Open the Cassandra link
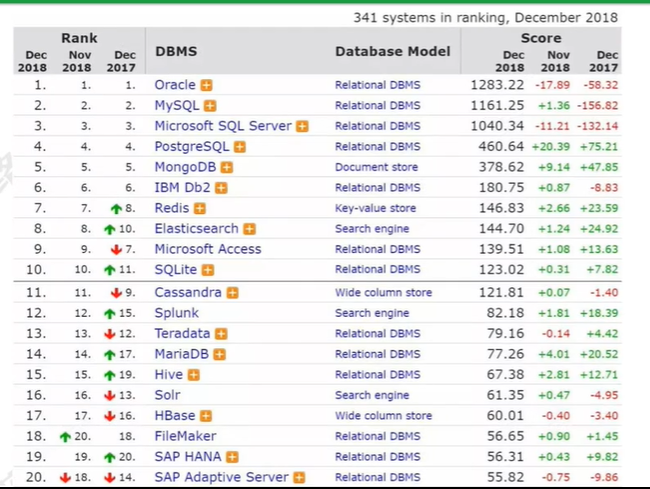 [188, 293]
